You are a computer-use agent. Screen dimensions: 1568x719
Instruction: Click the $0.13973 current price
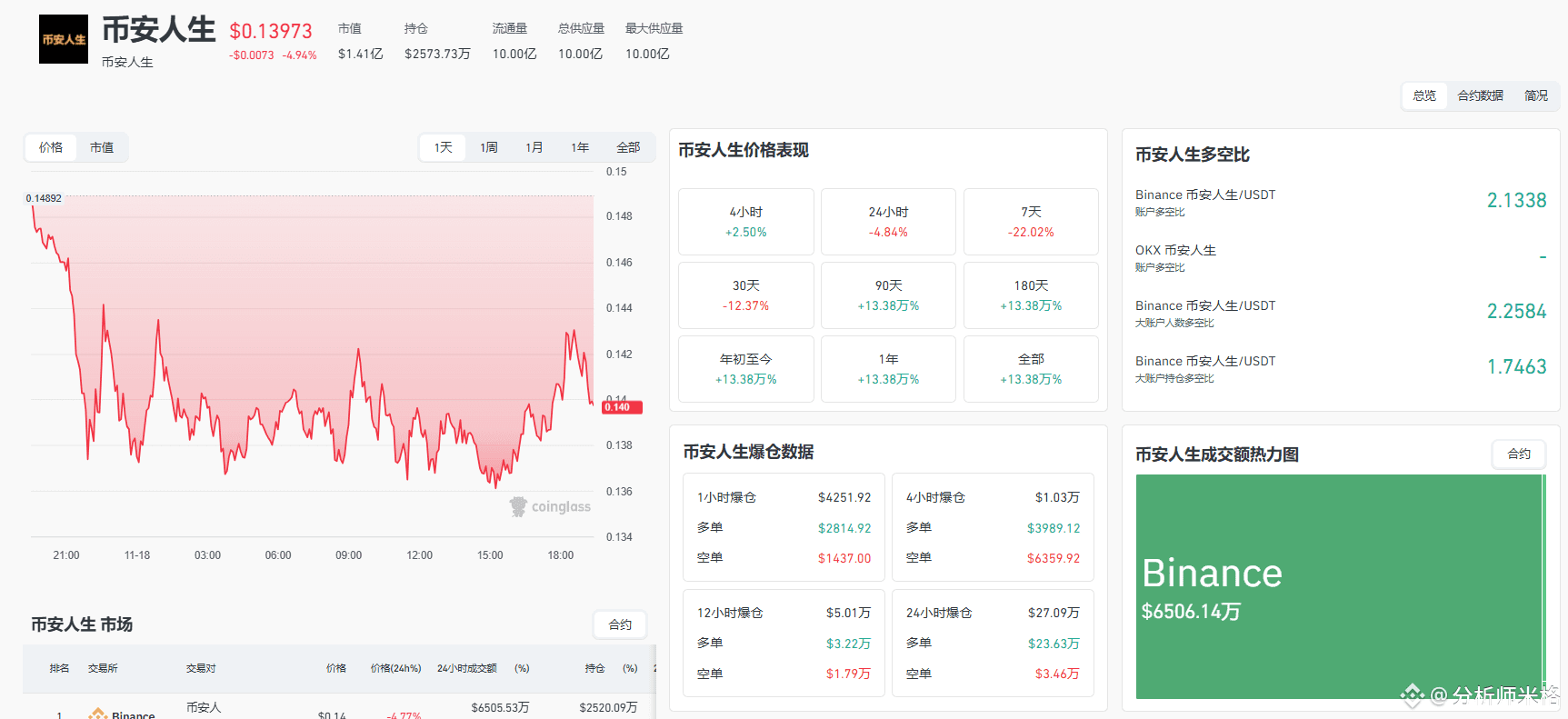(271, 31)
